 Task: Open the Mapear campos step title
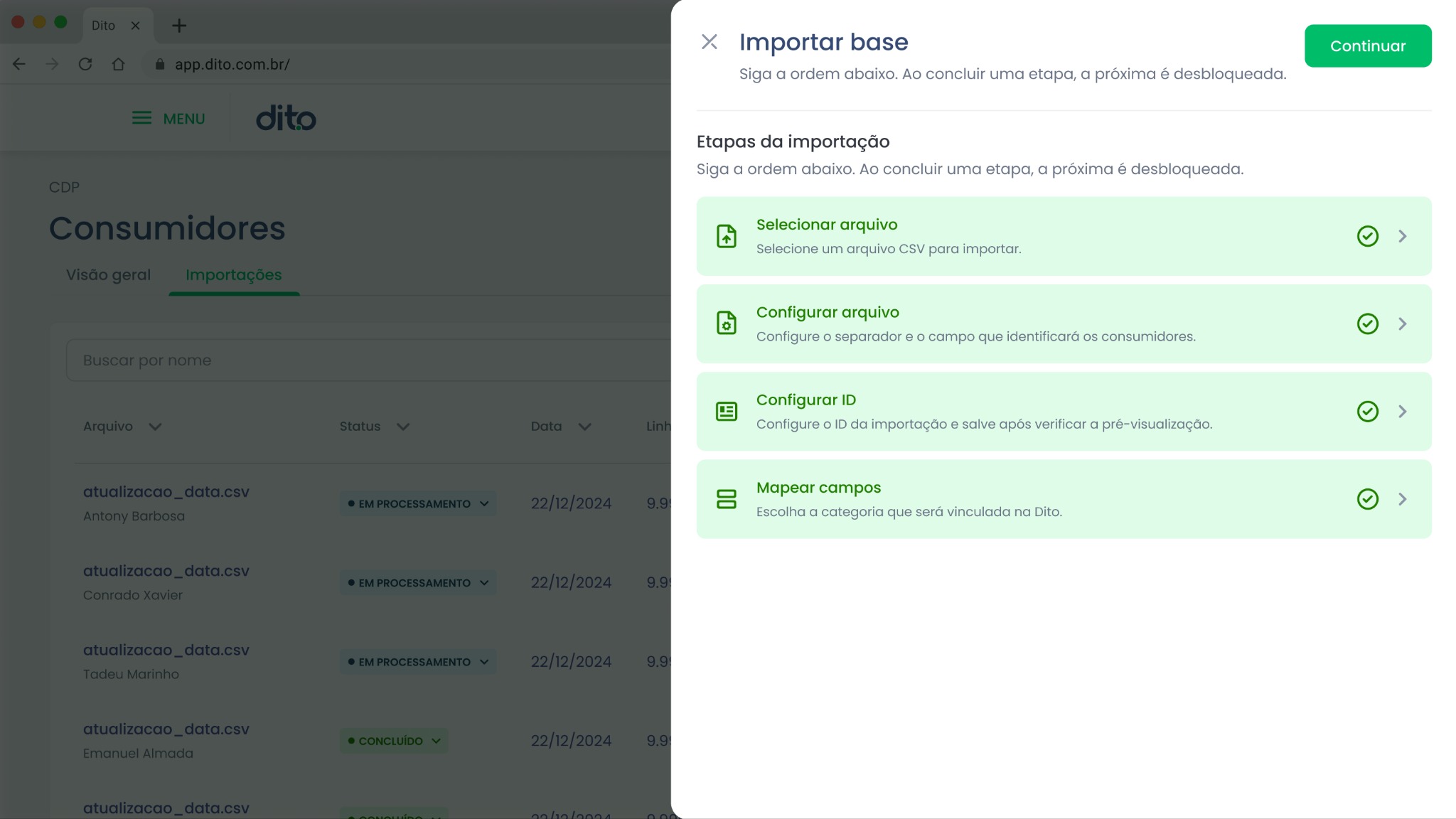pyautogui.click(x=818, y=488)
